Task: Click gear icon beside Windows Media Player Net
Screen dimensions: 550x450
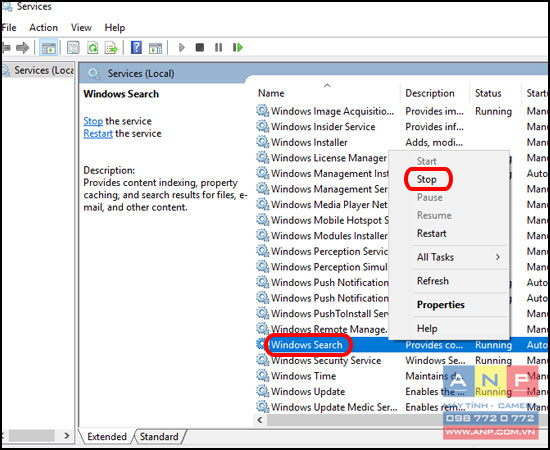Action: point(262,204)
